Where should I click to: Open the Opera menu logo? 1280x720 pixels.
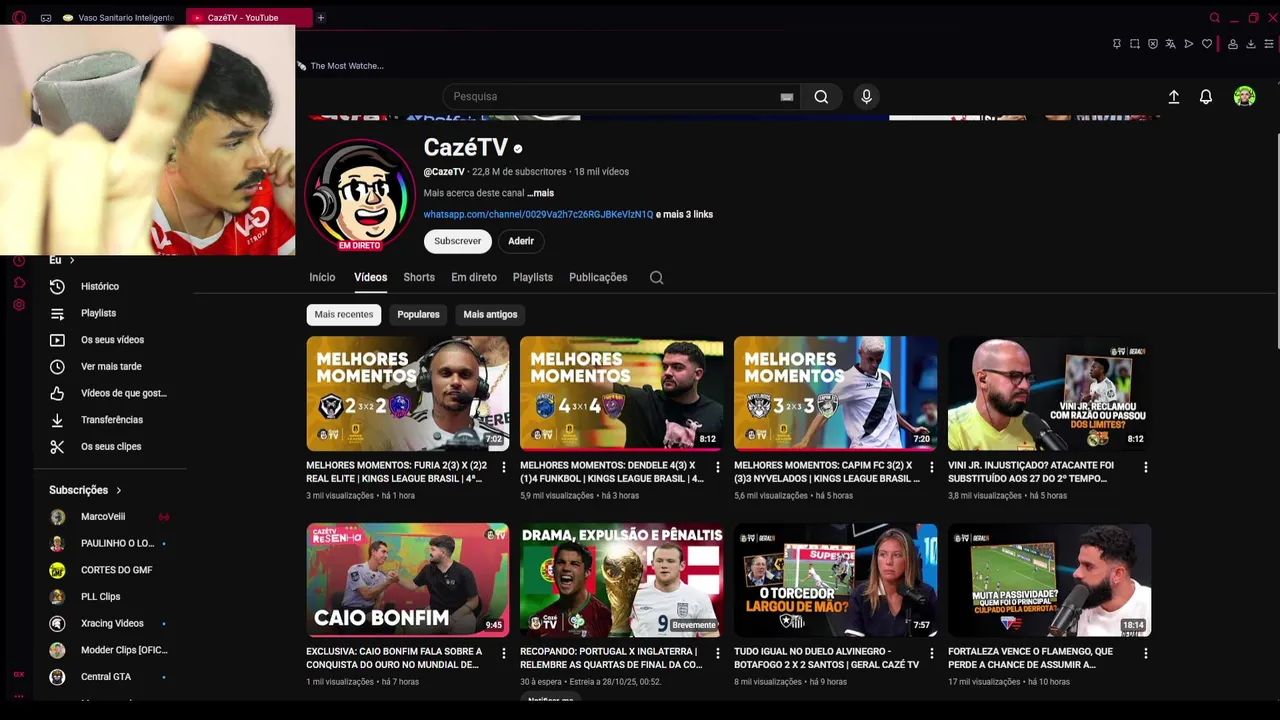18,18
